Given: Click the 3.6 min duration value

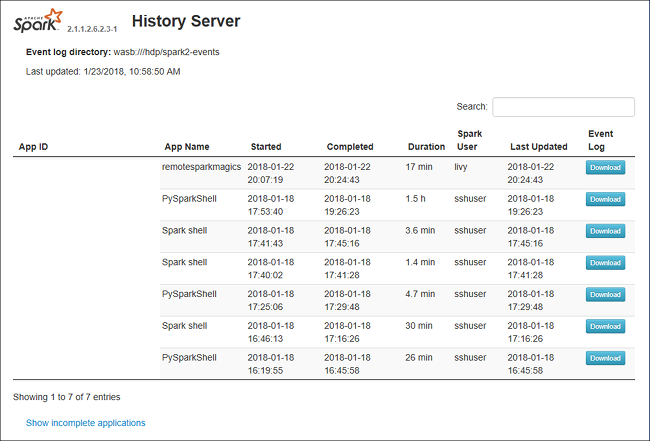Looking at the screenshot, I should click(x=420, y=230).
